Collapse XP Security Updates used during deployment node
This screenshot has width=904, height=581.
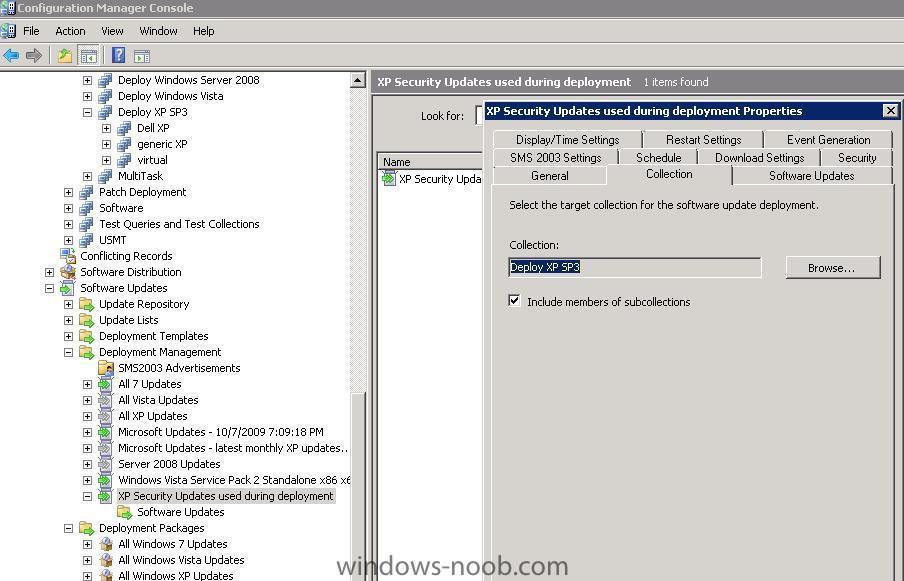pos(87,496)
